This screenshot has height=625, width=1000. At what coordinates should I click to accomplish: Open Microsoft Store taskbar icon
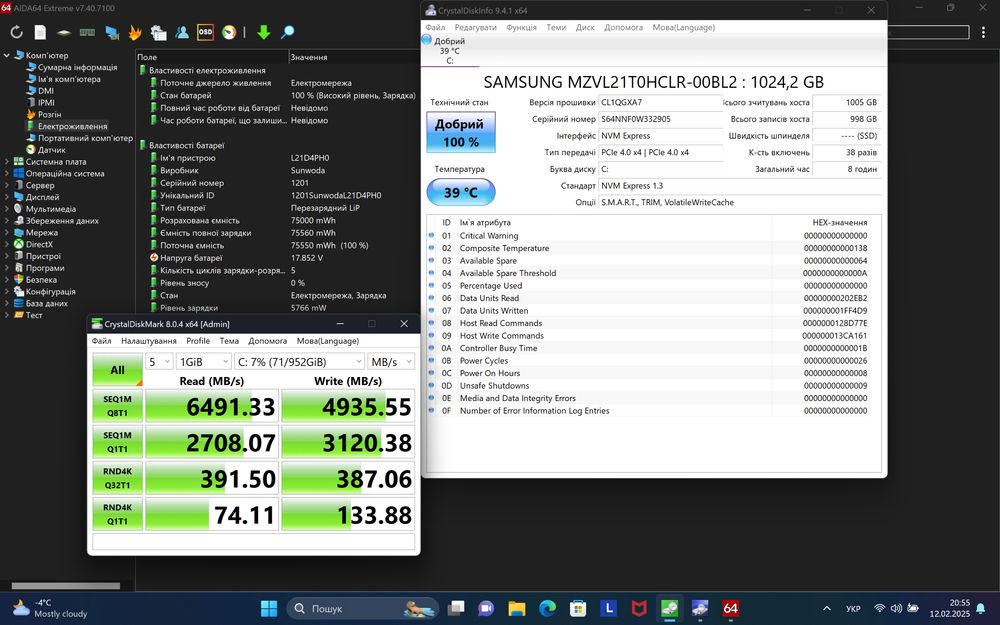[578, 608]
